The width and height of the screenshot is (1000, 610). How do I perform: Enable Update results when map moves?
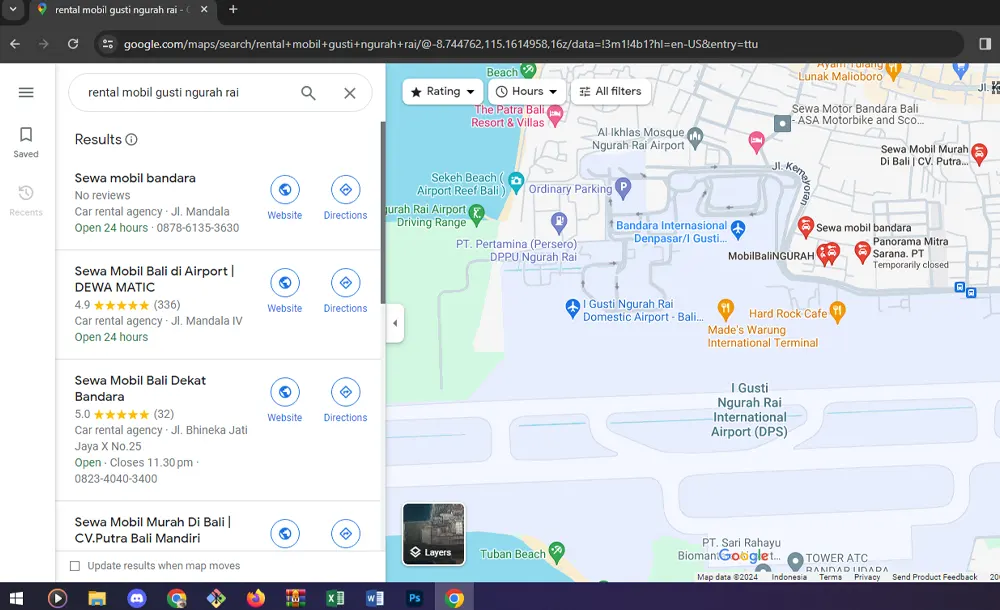coord(75,566)
